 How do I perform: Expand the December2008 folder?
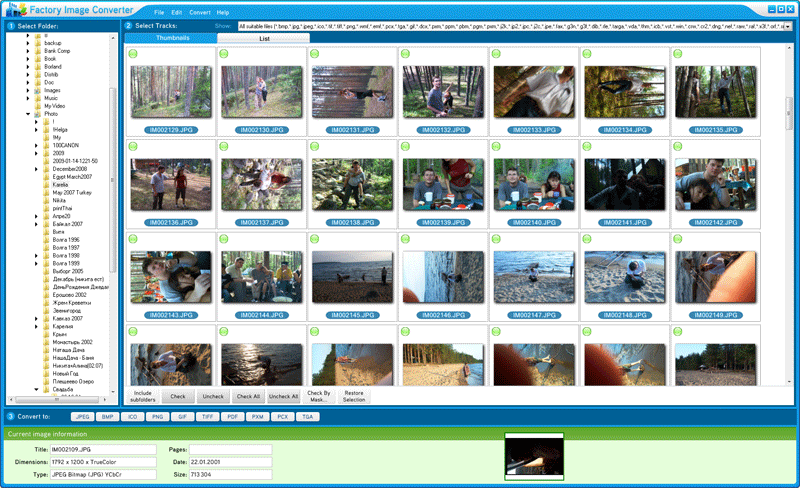tap(36, 169)
